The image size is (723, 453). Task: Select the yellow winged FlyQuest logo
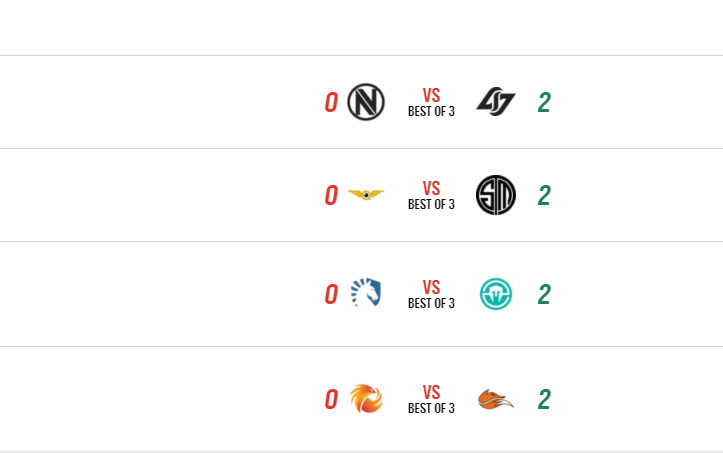[366, 195]
